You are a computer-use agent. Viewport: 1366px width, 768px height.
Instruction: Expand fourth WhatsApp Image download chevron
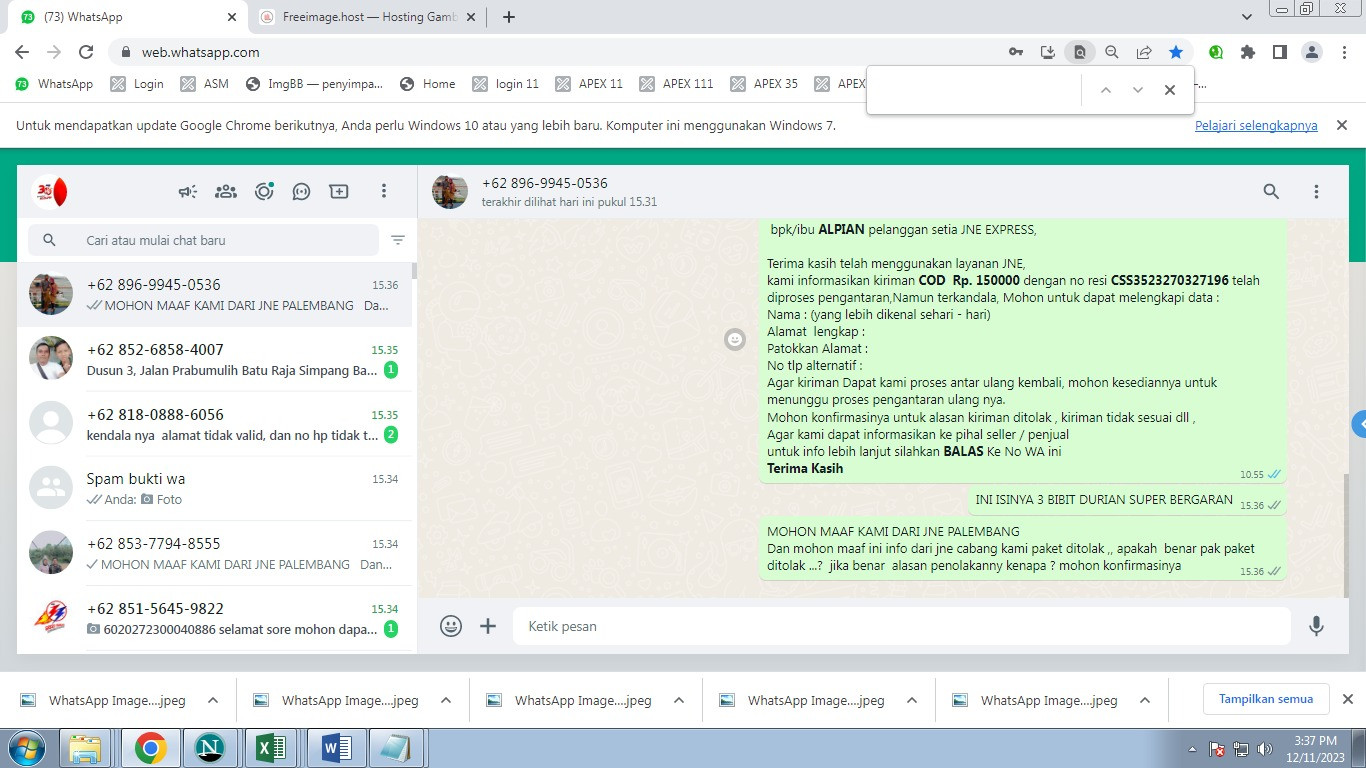coord(912,700)
